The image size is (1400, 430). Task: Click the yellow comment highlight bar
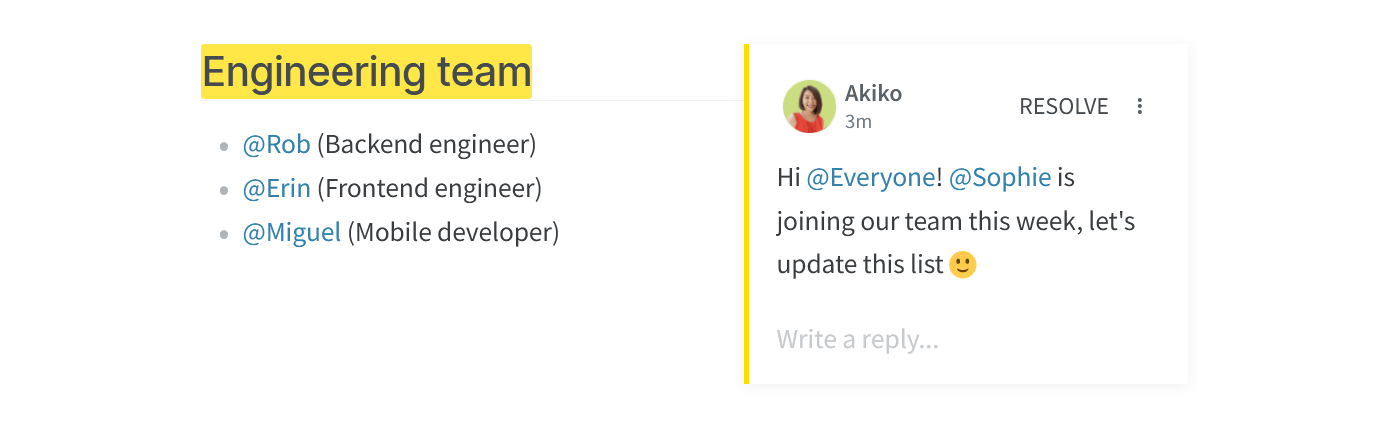(746, 214)
